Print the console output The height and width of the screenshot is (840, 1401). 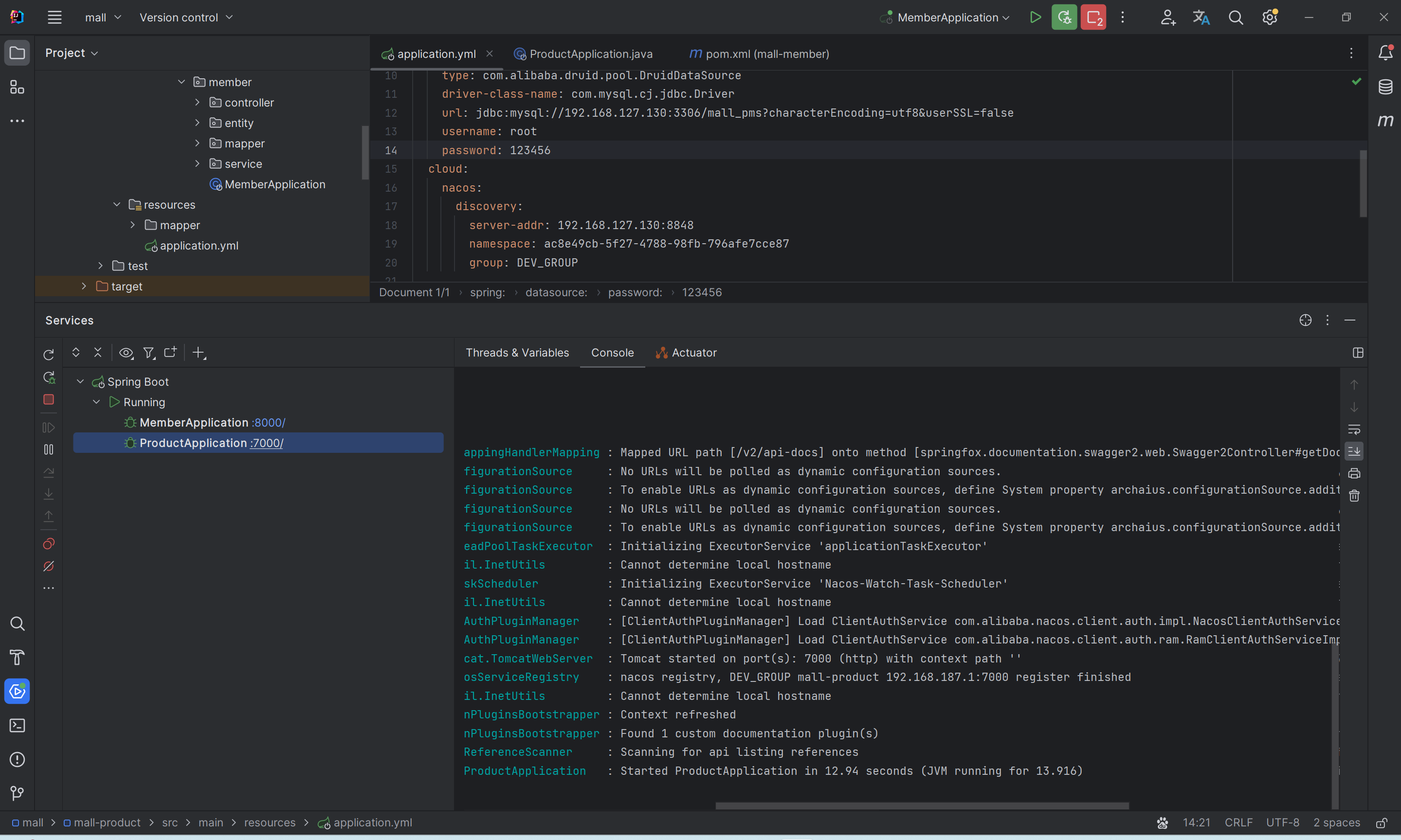pyautogui.click(x=1354, y=473)
